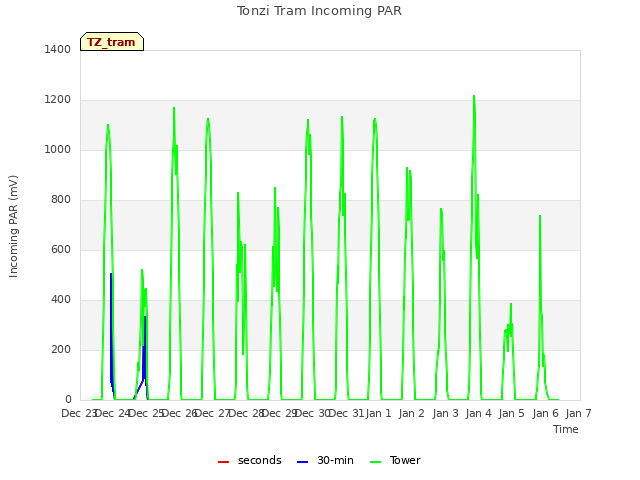This screenshot has width=640, height=480.
Task: Toggle the 30-min legend entry
Action: coord(325,460)
